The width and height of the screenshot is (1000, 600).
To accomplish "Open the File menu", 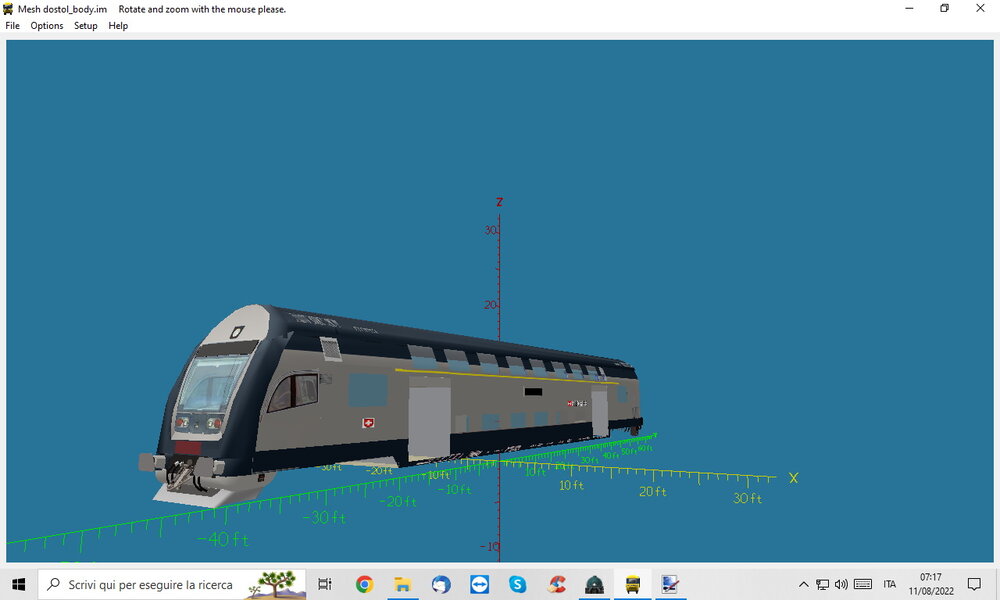I will [12, 26].
